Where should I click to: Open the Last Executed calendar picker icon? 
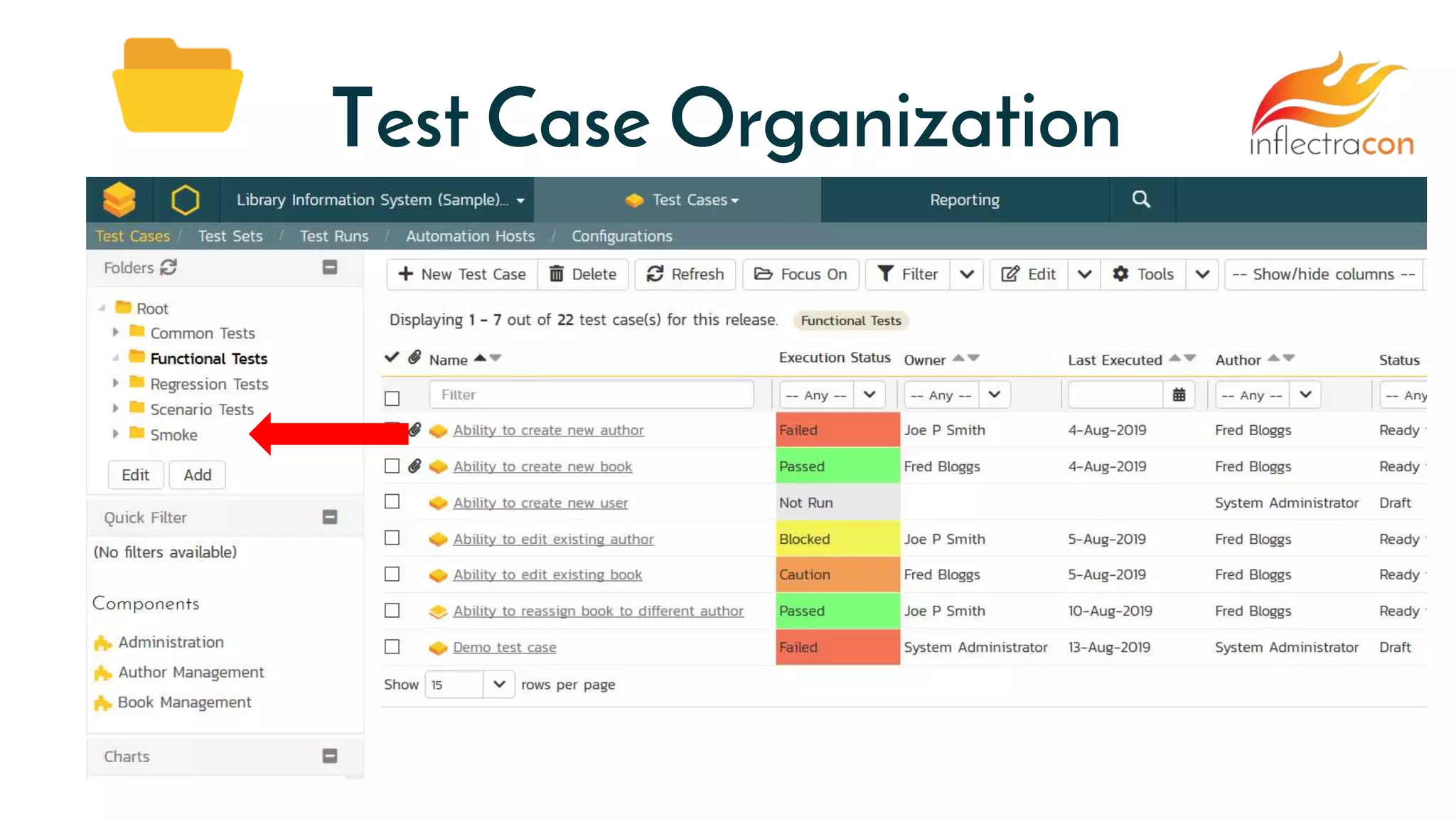coord(1179,395)
